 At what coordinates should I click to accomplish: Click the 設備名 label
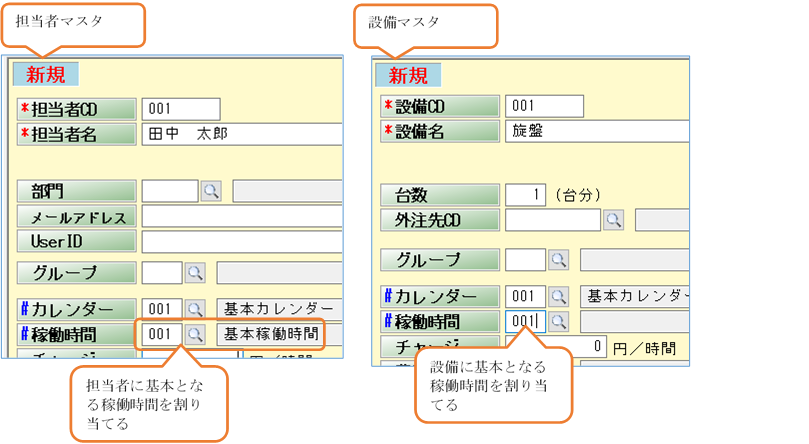[440, 131]
